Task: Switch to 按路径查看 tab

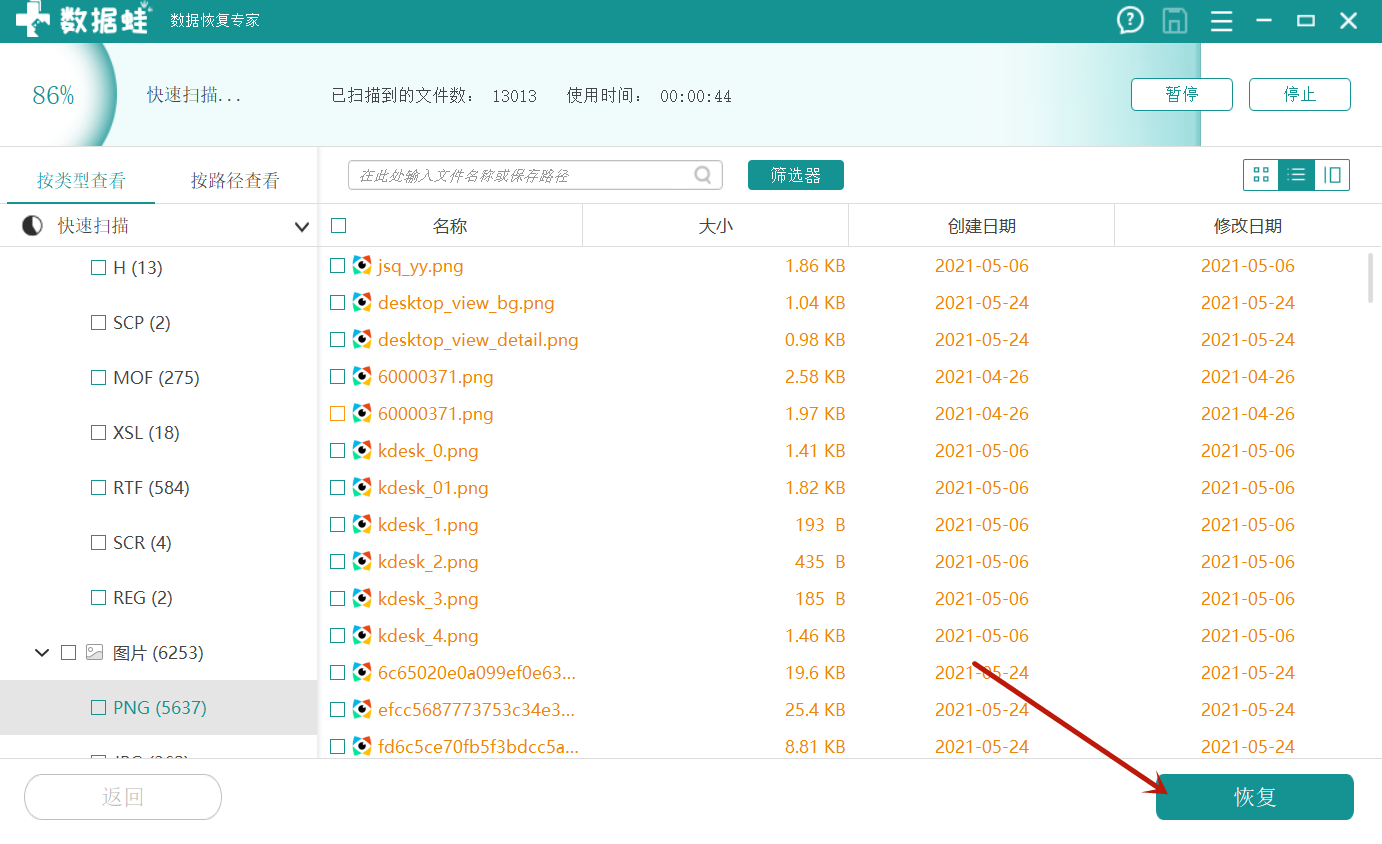Action: [236, 181]
